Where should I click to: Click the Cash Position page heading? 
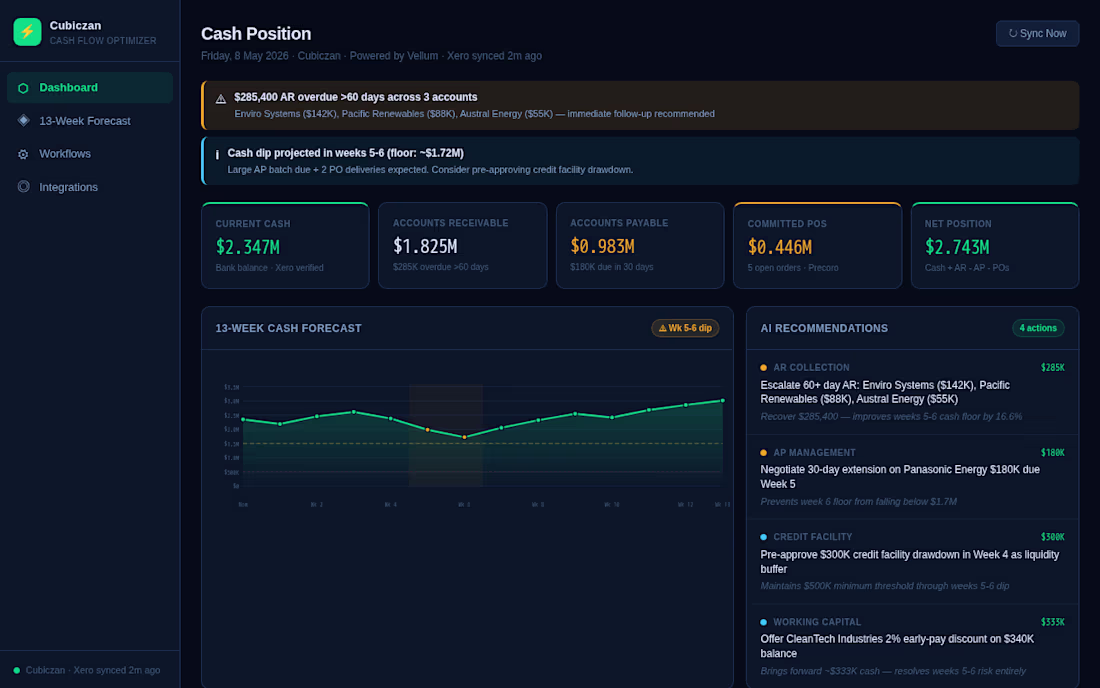[x=256, y=34]
